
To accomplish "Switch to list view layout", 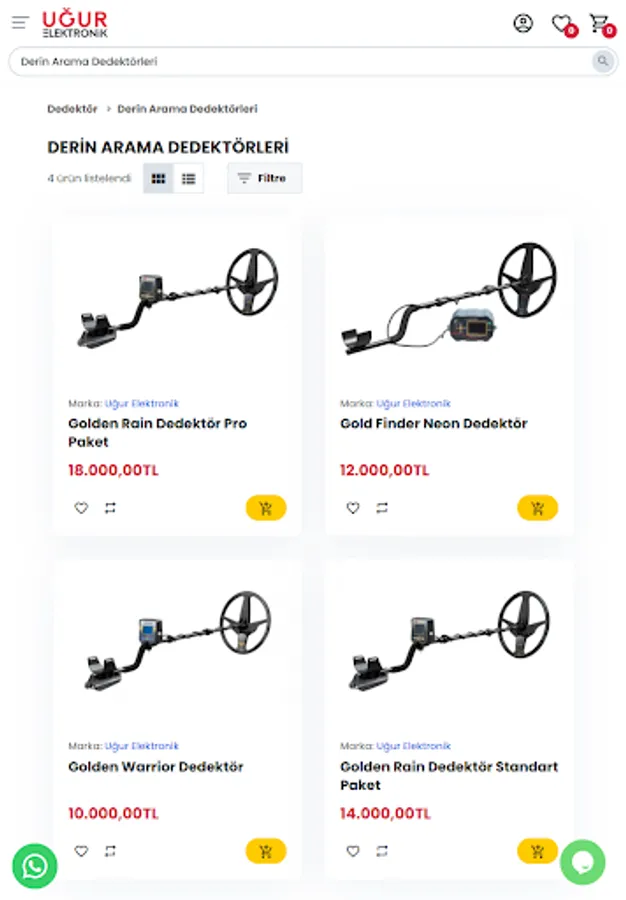I will pos(189,179).
